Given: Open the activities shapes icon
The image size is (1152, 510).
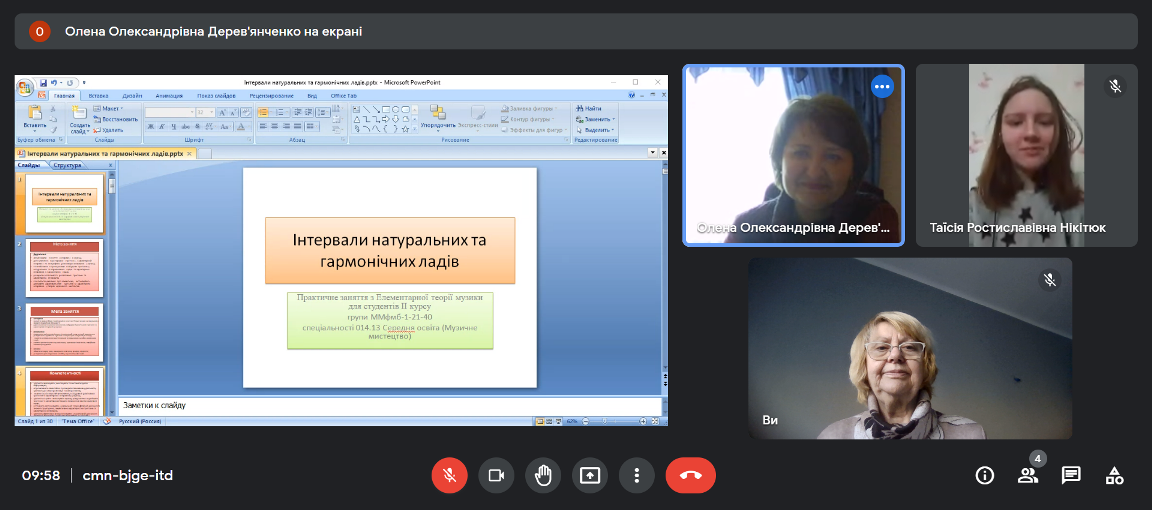Looking at the screenshot, I should 1114,475.
